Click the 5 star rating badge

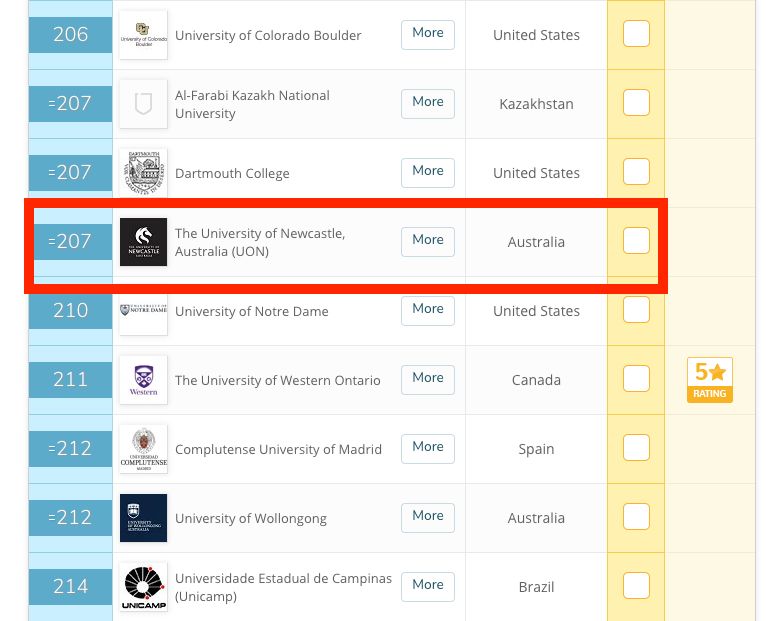pyautogui.click(x=710, y=380)
